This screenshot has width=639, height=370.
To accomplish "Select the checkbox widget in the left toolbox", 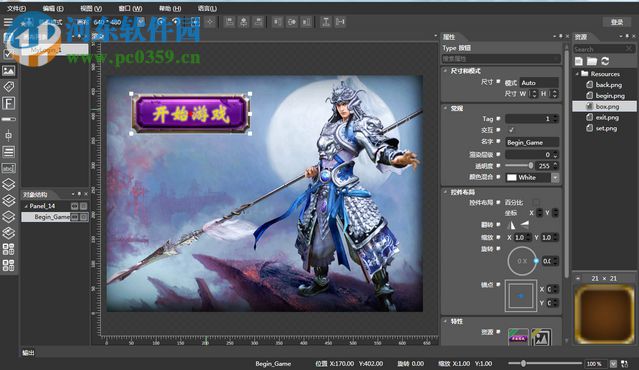I will pos(8,54).
